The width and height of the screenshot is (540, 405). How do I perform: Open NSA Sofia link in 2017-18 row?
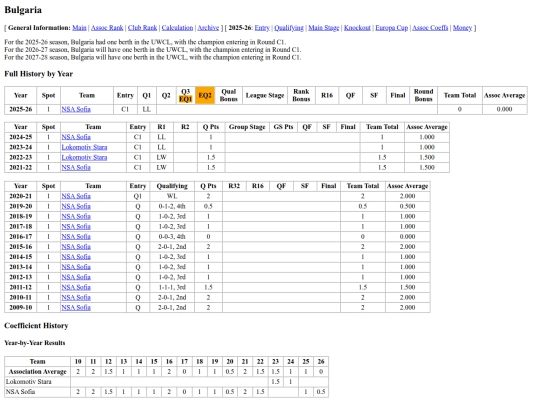[x=76, y=227]
